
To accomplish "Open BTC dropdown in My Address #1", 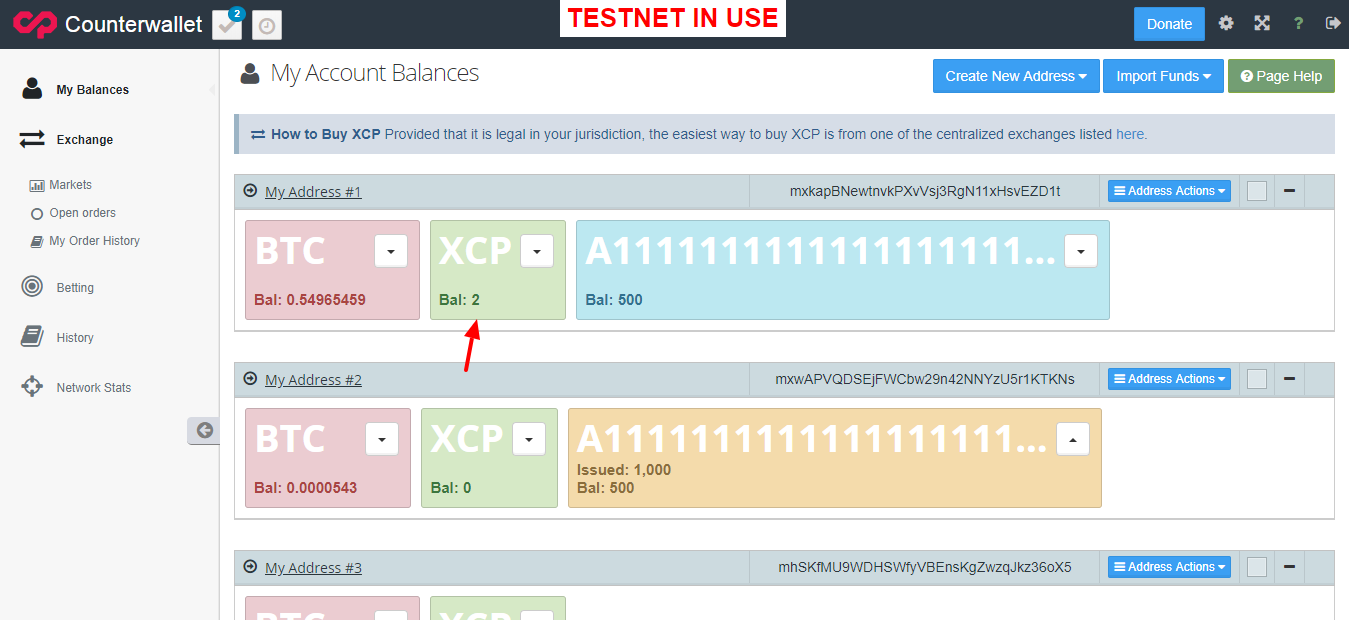I will pos(391,251).
